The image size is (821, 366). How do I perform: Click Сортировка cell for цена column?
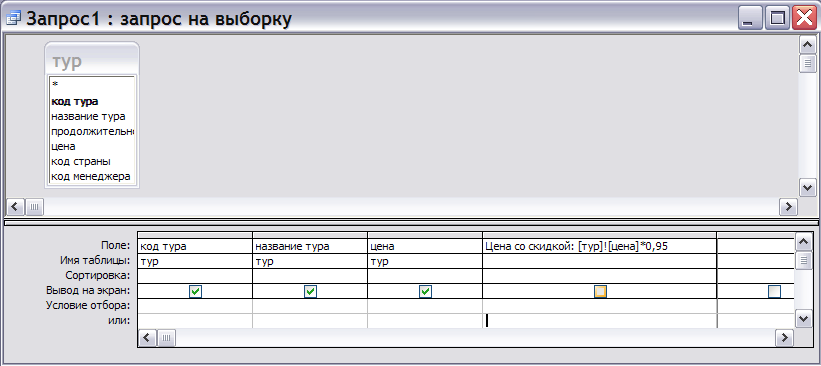425,276
